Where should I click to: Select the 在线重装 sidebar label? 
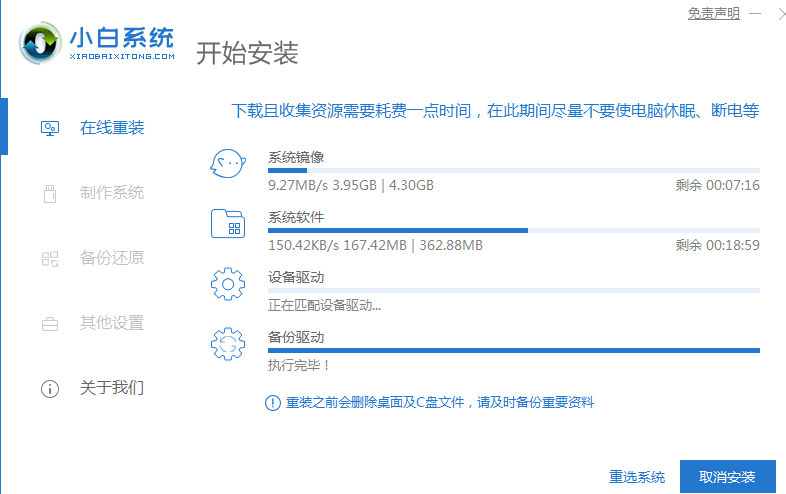[x=112, y=128]
